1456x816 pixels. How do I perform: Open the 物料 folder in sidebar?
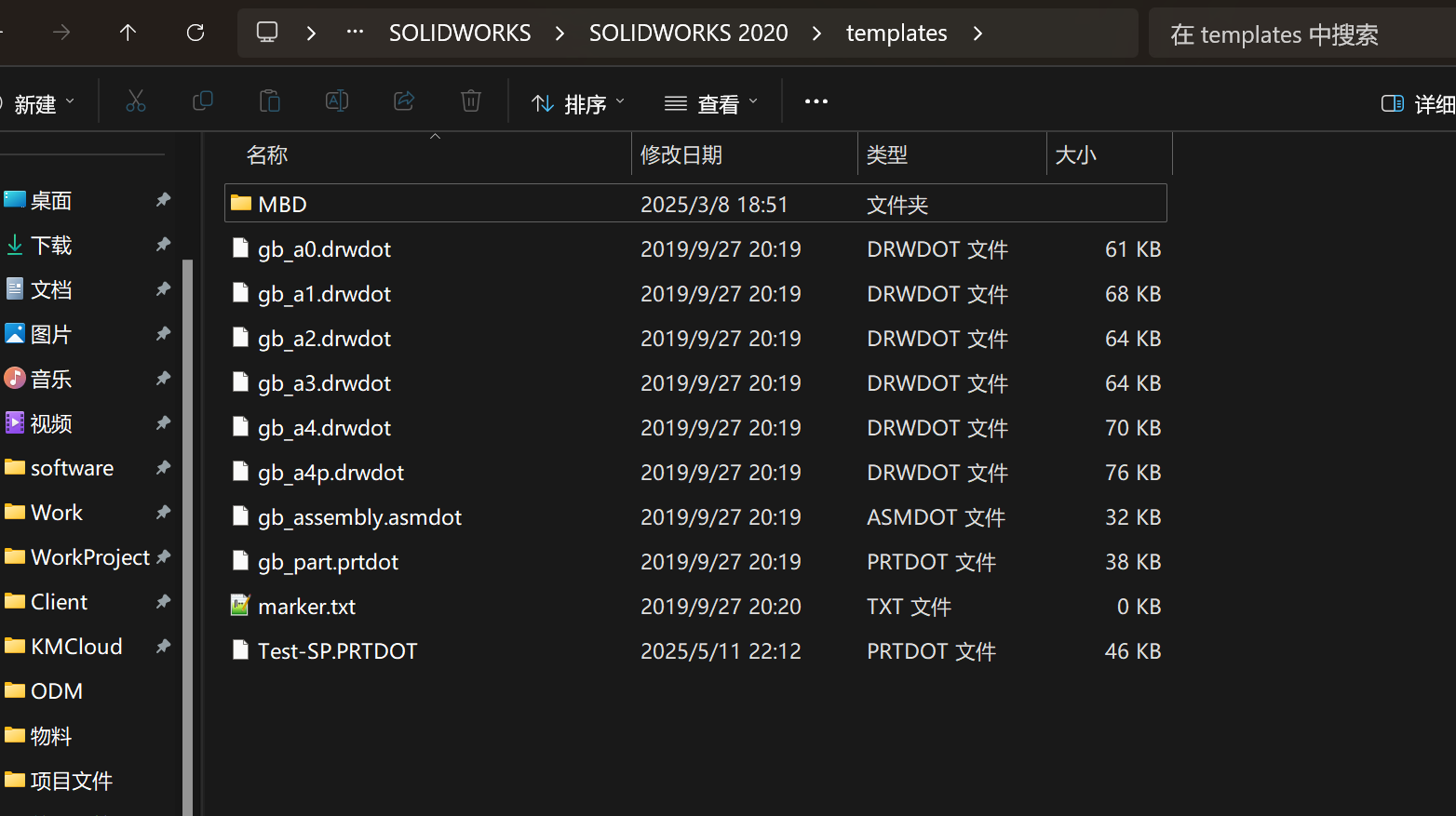point(51,736)
